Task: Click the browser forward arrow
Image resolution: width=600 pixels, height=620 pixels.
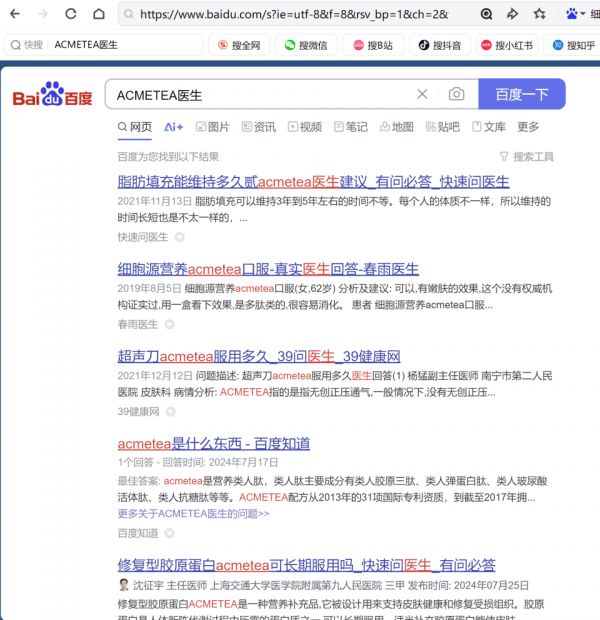Action: click(x=43, y=14)
